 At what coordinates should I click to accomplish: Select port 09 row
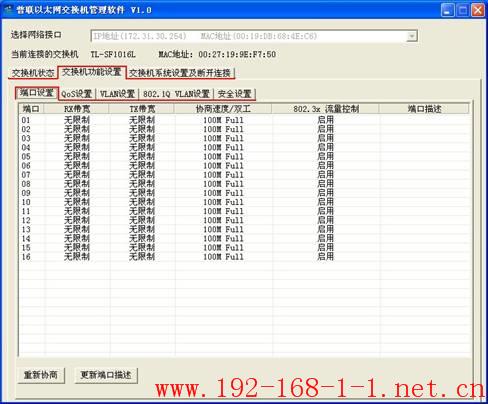[245, 193]
